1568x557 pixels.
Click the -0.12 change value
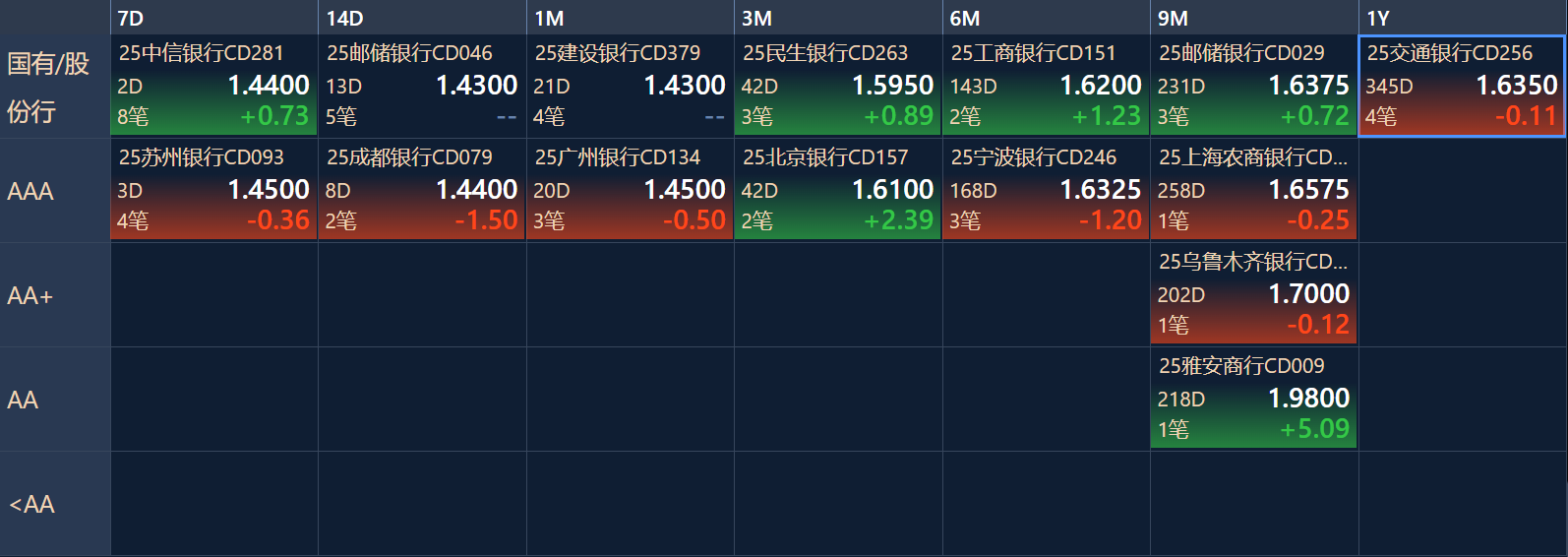(x=1318, y=325)
